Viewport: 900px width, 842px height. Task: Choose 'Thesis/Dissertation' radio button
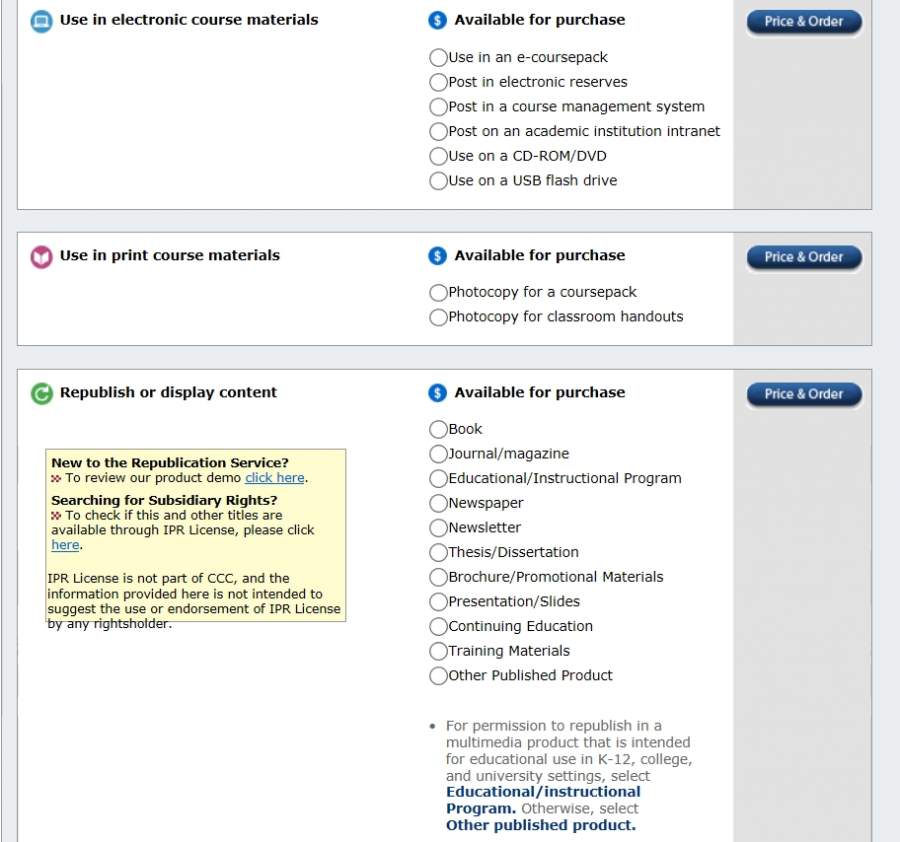coord(438,553)
